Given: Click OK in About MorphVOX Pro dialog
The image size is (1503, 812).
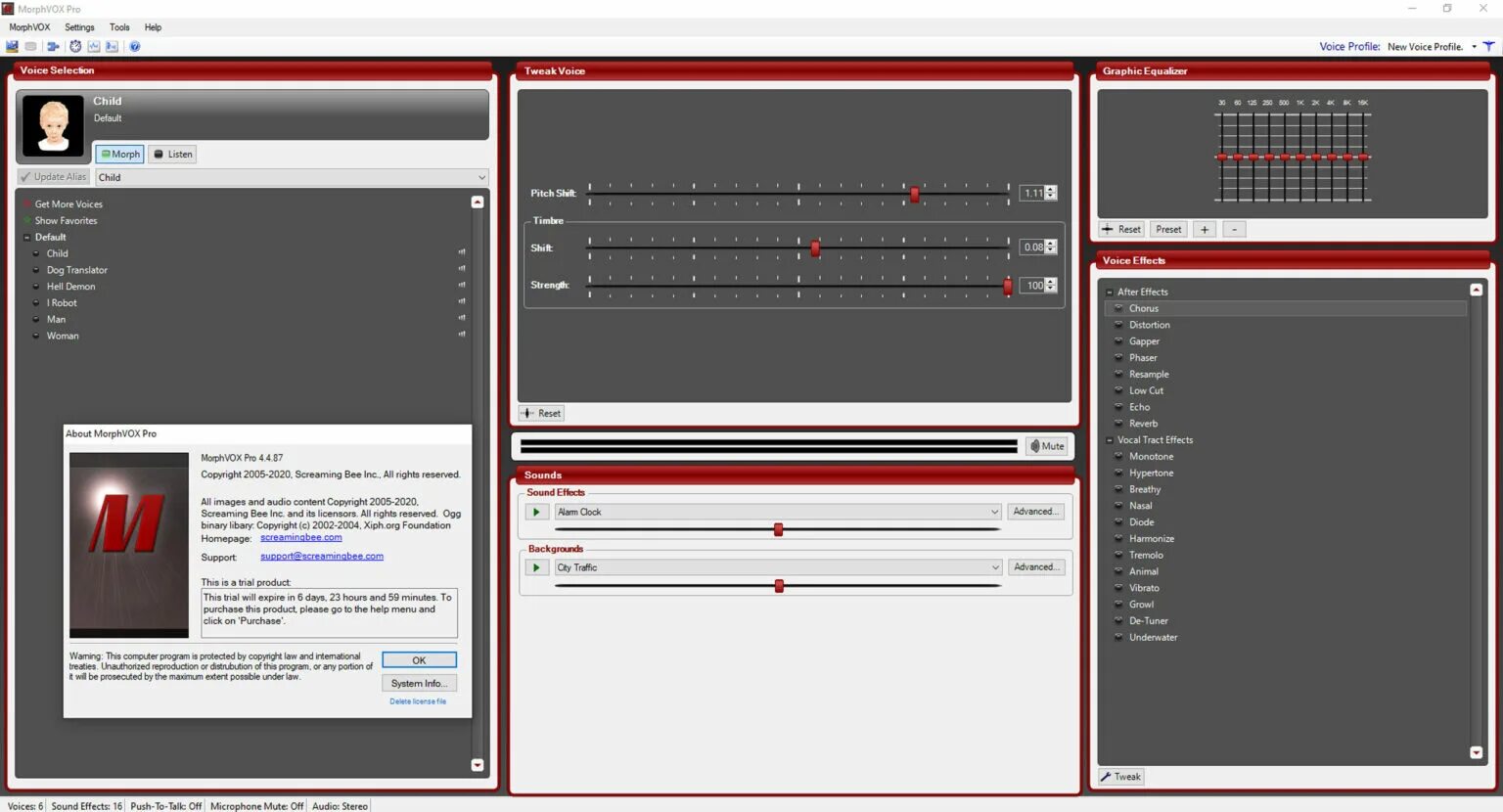Looking at the screenshot, I should 419,660.
